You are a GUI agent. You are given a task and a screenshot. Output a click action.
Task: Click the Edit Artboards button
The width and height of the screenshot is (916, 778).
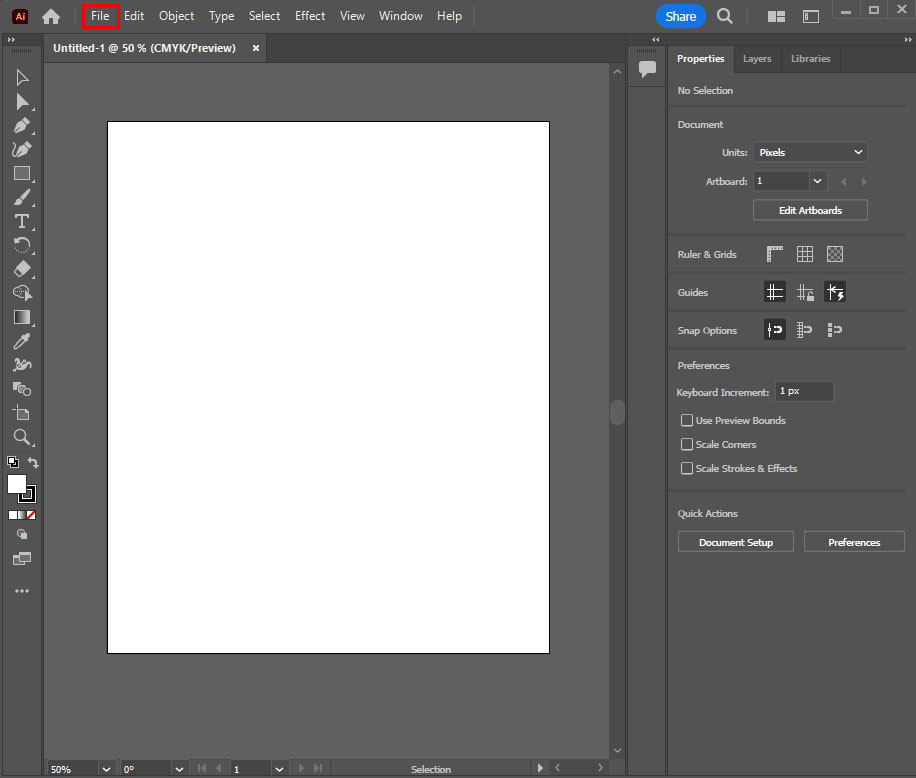coord(810,211)
